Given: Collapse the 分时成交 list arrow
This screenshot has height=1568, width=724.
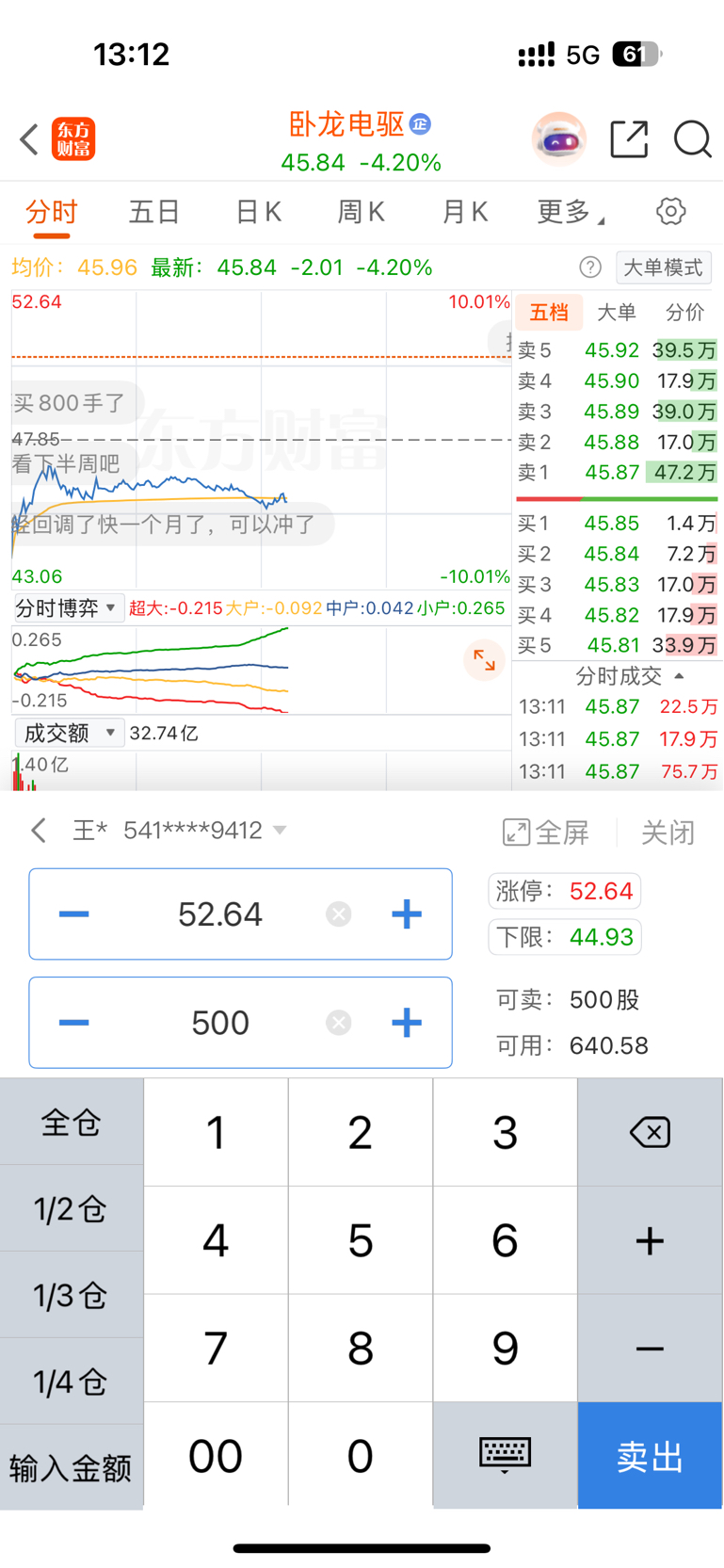Looking at the screenshot, I should pos(679,676).
